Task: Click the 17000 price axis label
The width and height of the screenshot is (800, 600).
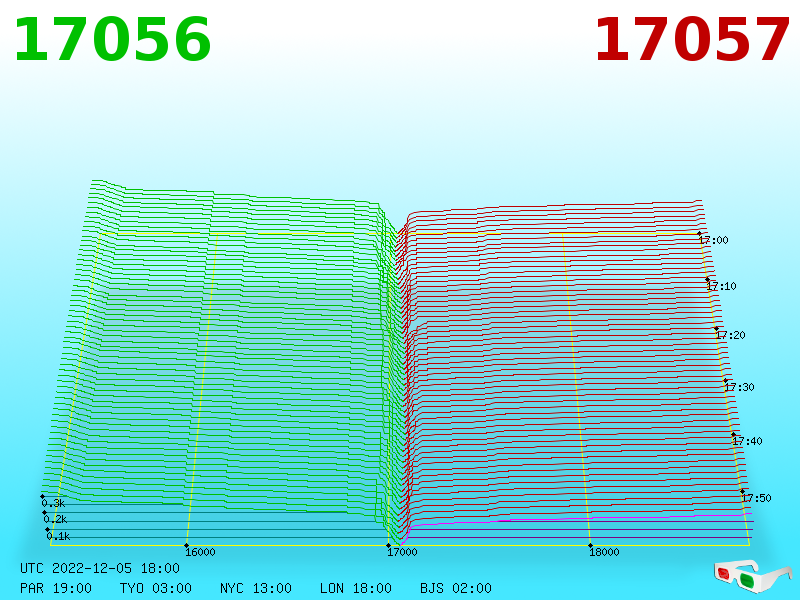Action: pyautogui.click(x=402, y=552)
